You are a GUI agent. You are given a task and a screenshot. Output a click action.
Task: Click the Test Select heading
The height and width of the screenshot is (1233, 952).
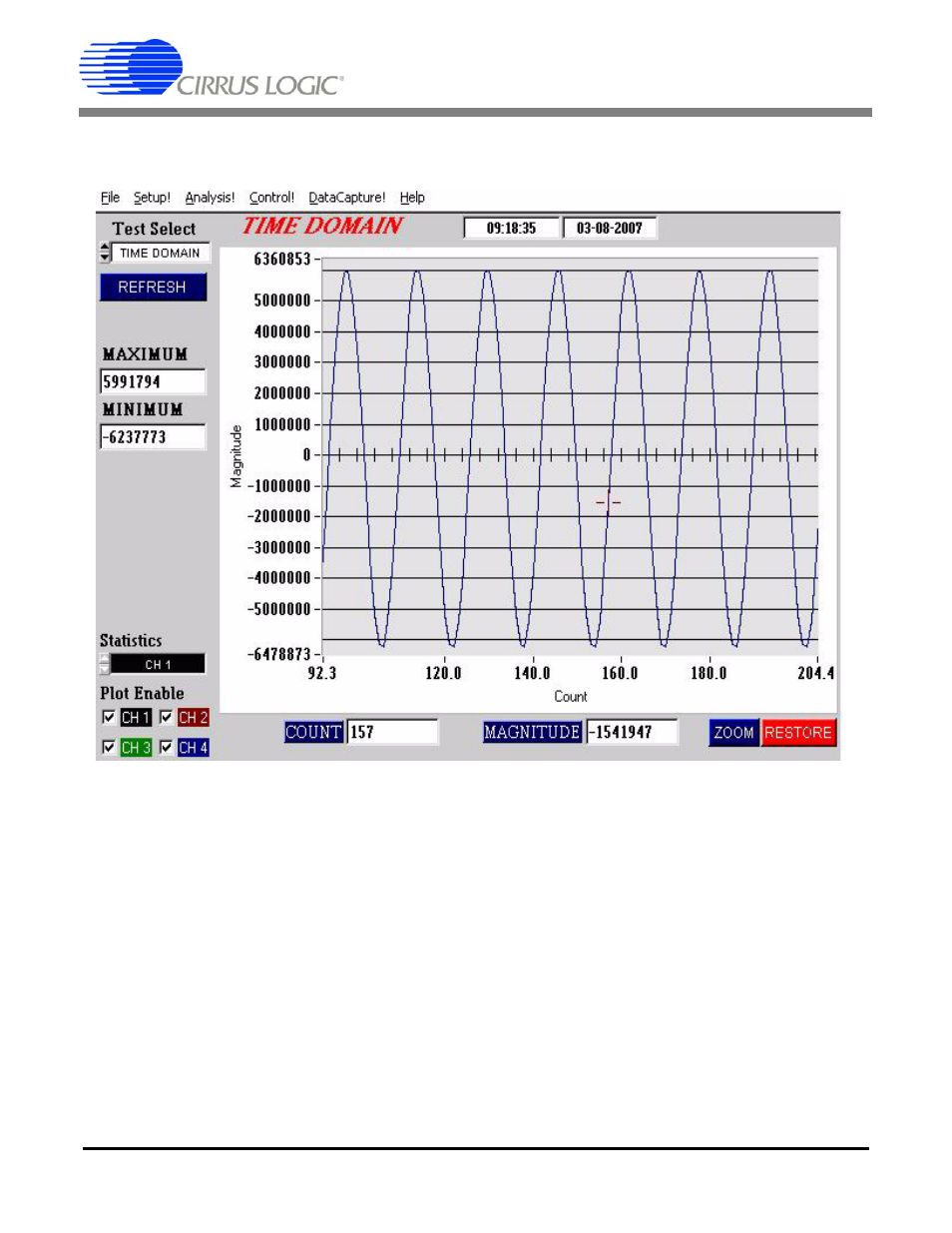tap(154, 229)
